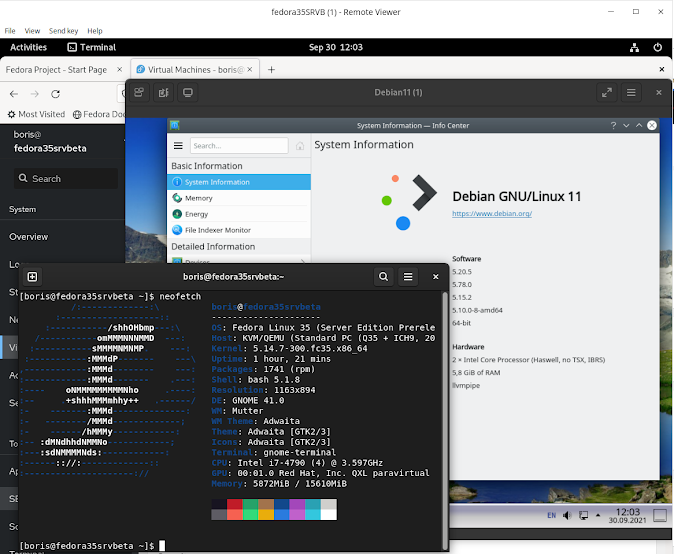The width and height of the screenshot is (674, 554).
Task: Select System Information in Info Center list
Action: click(x=239, y=182)
